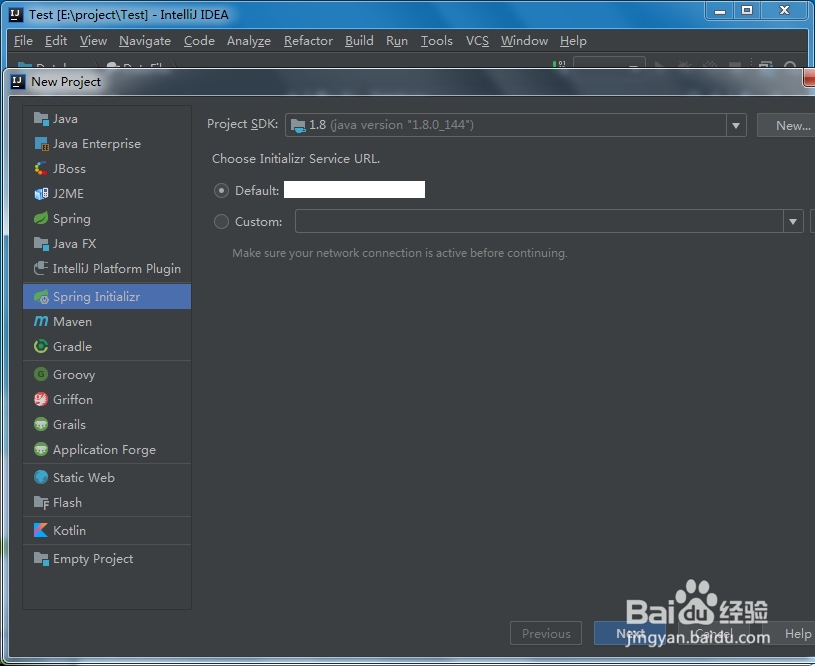Screen dimensions: 815x666
Task: Select the Default service URL radio
Action: coord(221,191)
